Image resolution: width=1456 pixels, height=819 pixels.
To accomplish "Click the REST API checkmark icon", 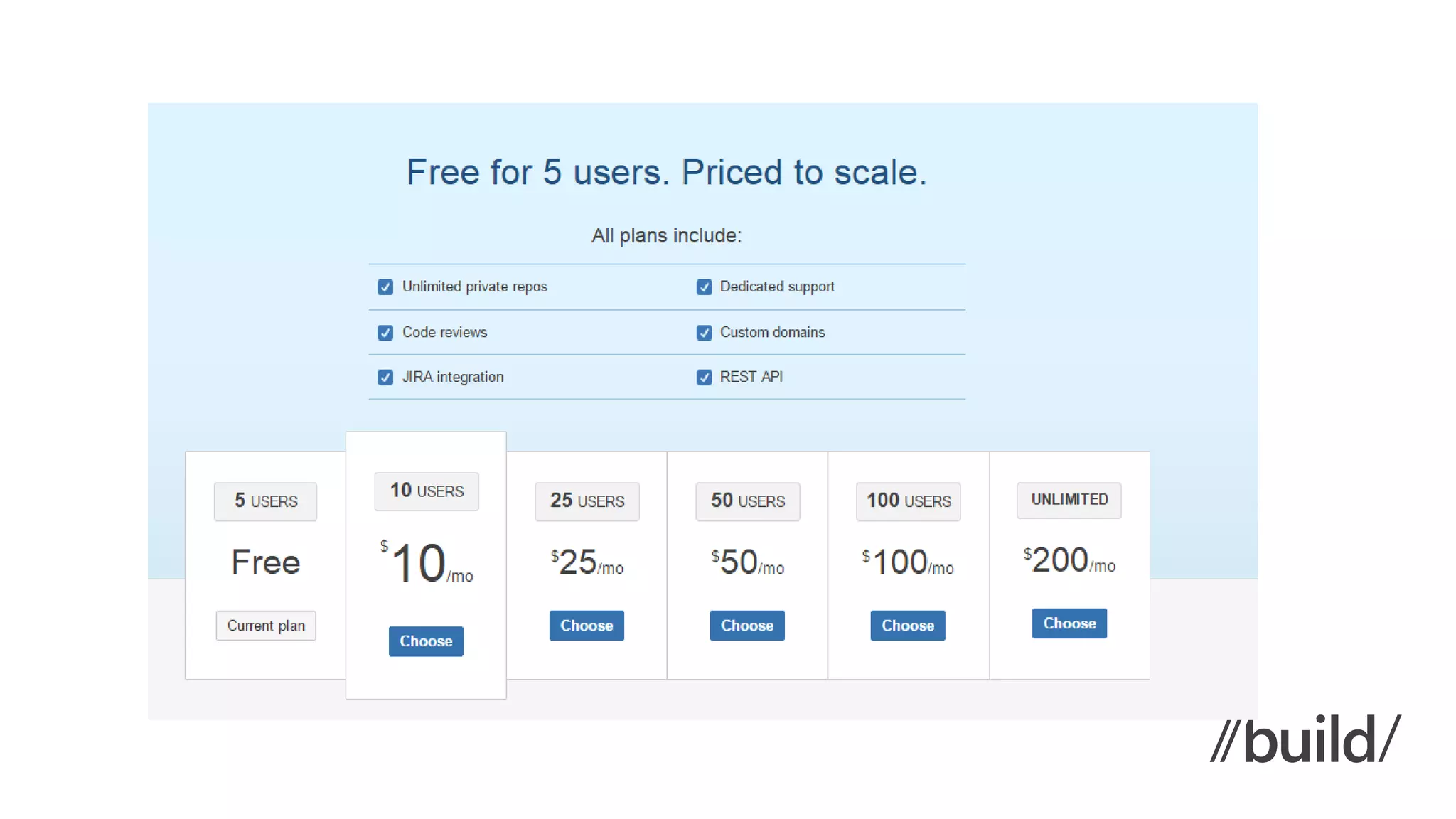I will click(x=704, y=378).
